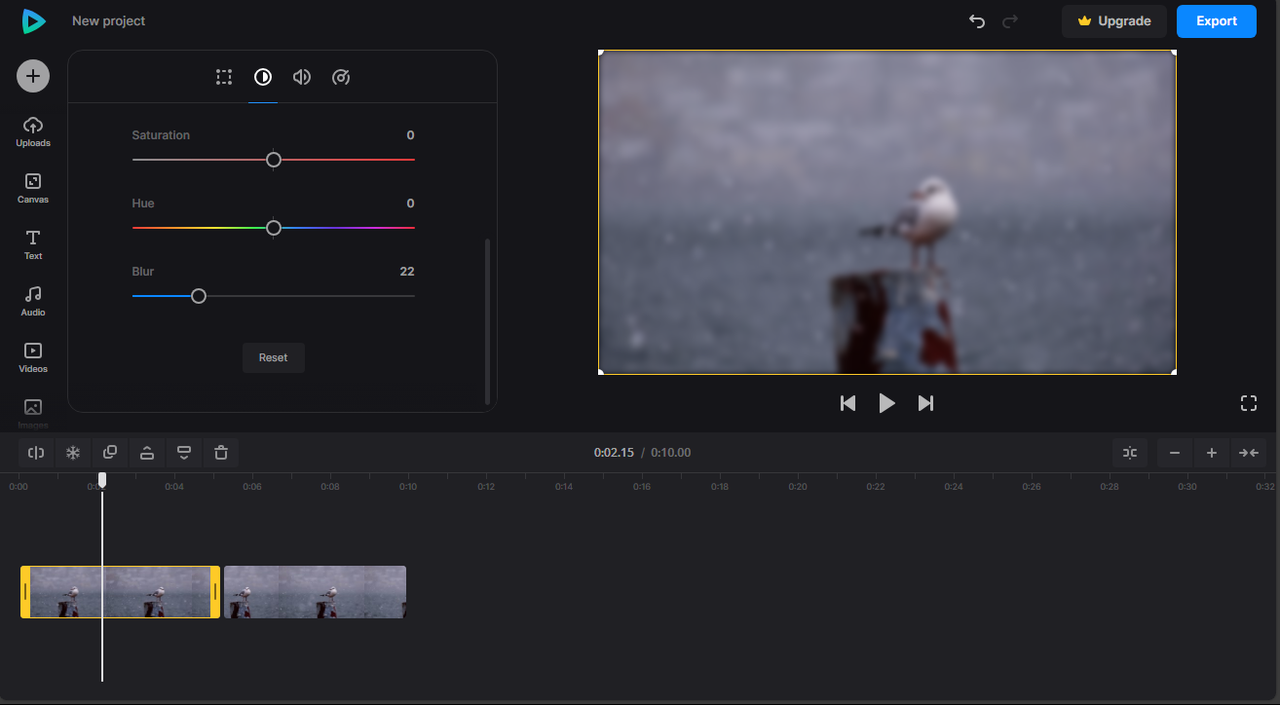Screen dimensions: 1280x705
Task: Play the video preview
Action: [887, 403]
